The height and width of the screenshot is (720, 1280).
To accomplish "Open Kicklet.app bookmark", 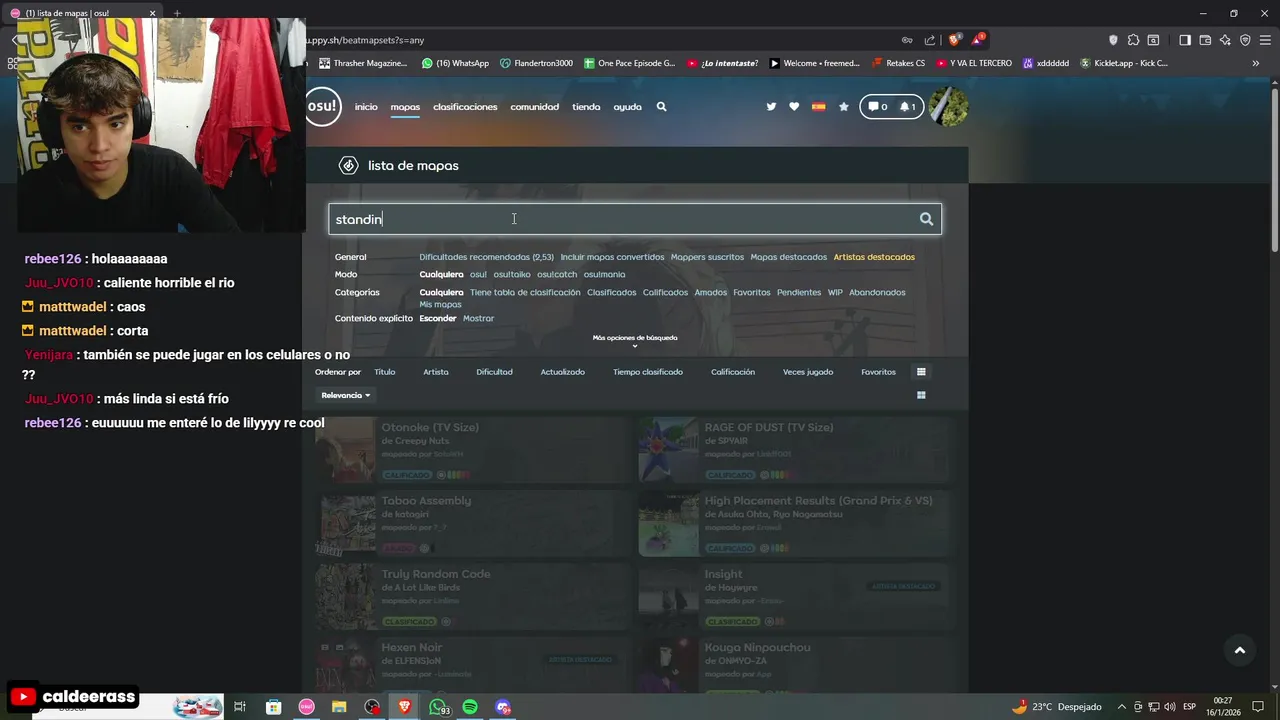I will coord(1124,63).
